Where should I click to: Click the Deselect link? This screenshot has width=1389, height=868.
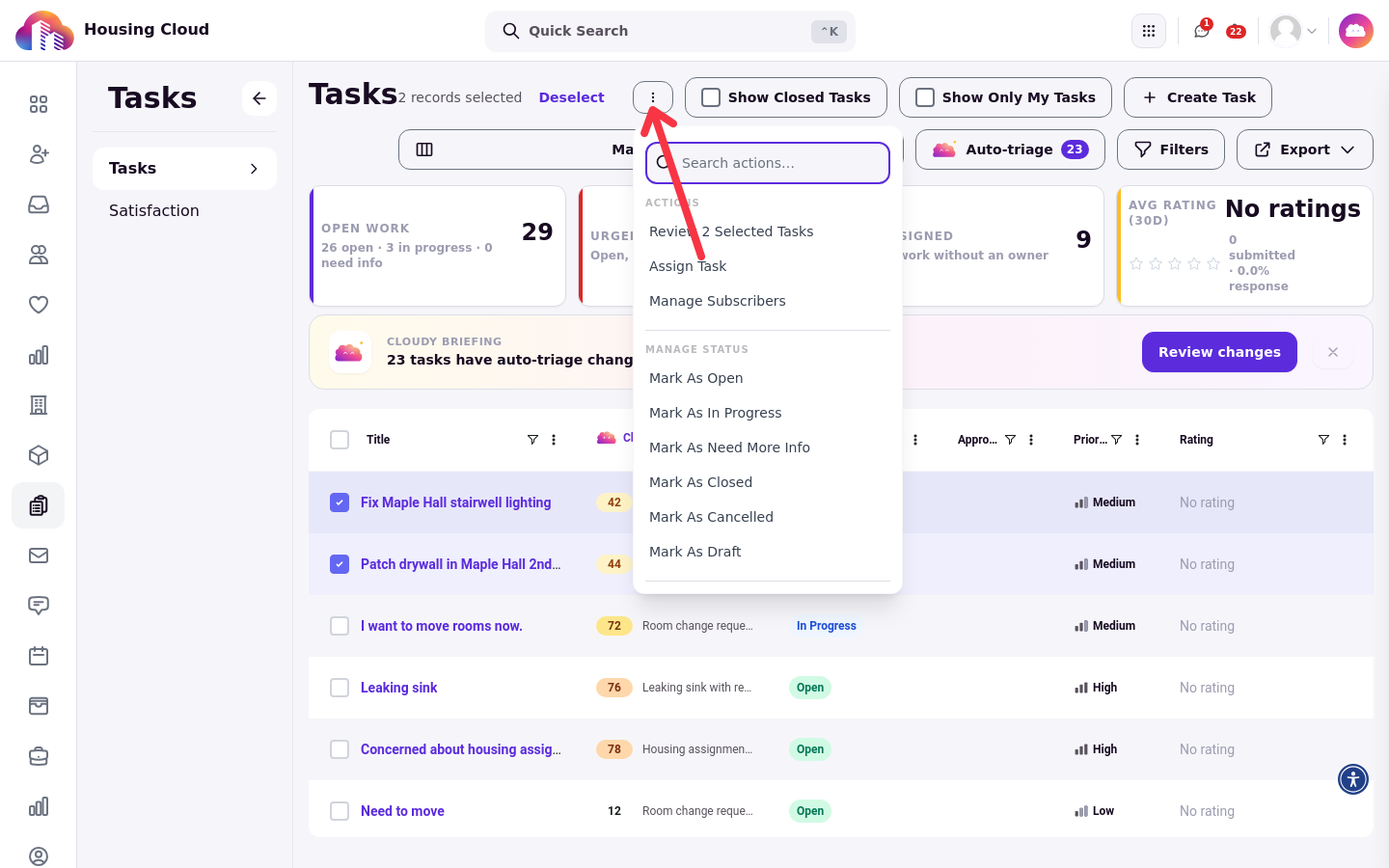point(571,97)
